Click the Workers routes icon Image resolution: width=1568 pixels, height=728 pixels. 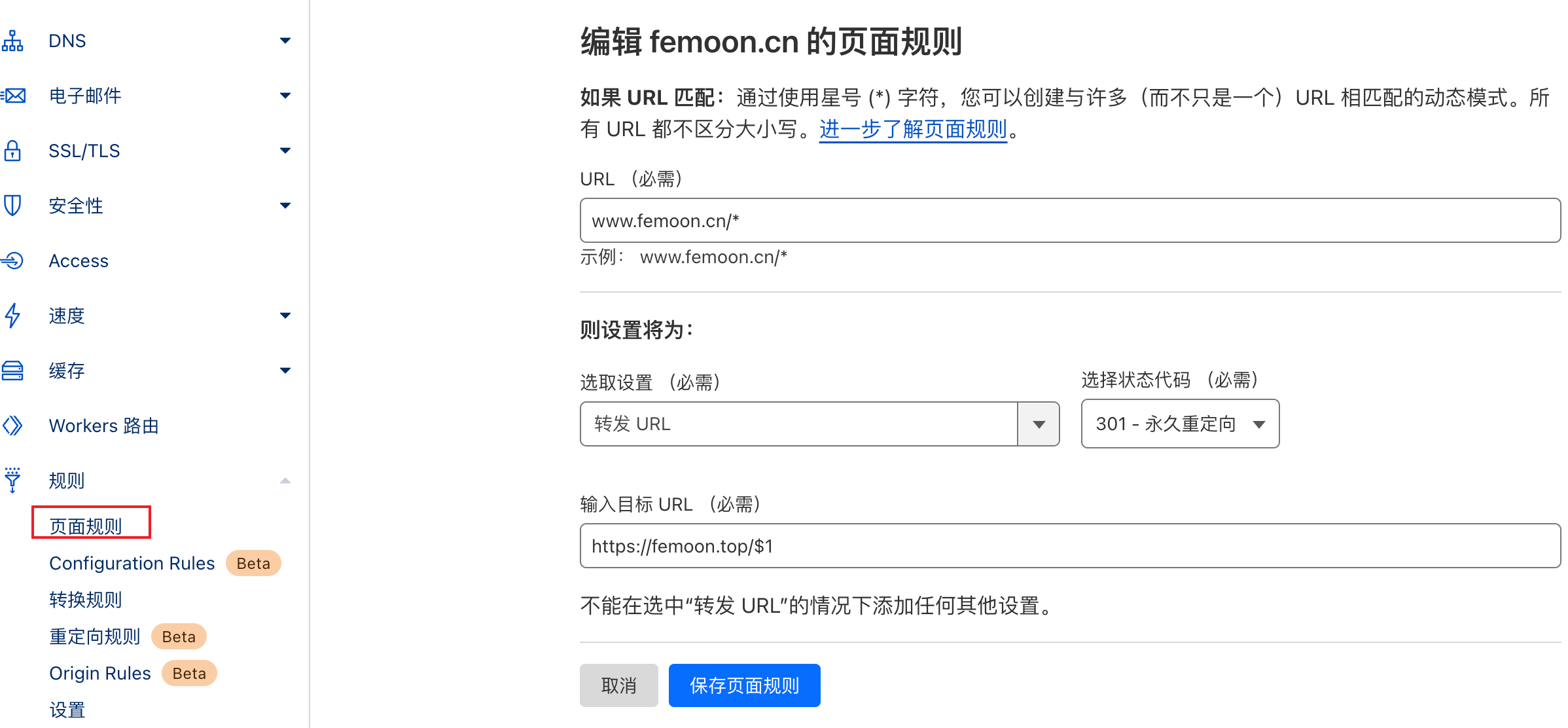12,426
